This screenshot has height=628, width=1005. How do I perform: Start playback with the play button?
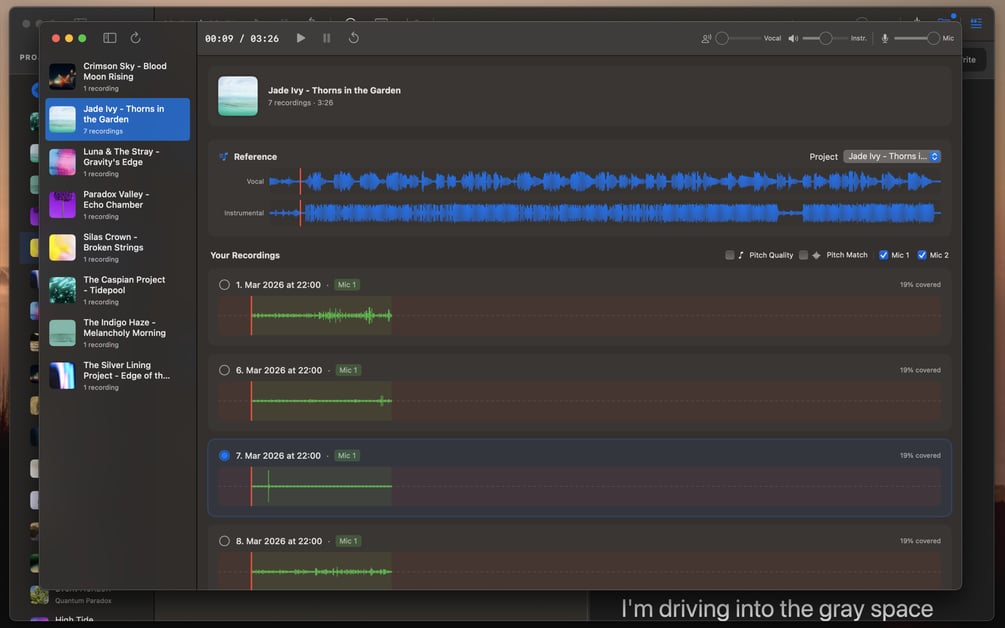[301, 38]
